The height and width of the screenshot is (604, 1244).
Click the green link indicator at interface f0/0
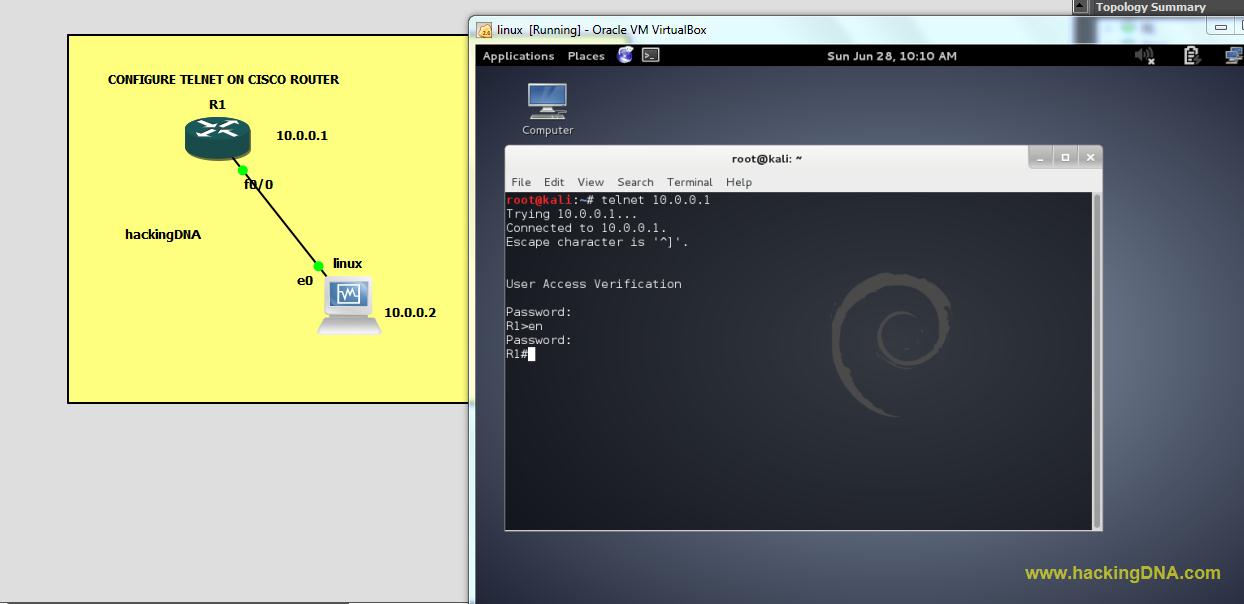point(240,171)
